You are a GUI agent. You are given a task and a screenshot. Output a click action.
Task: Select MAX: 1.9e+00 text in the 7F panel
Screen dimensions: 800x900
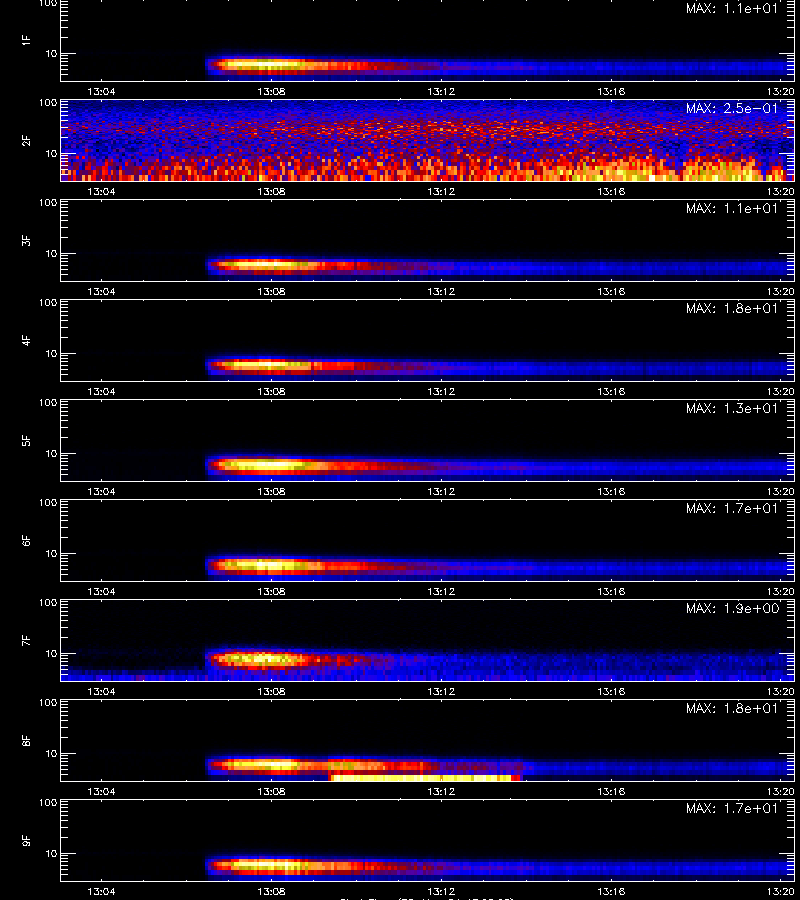(732, 608)
